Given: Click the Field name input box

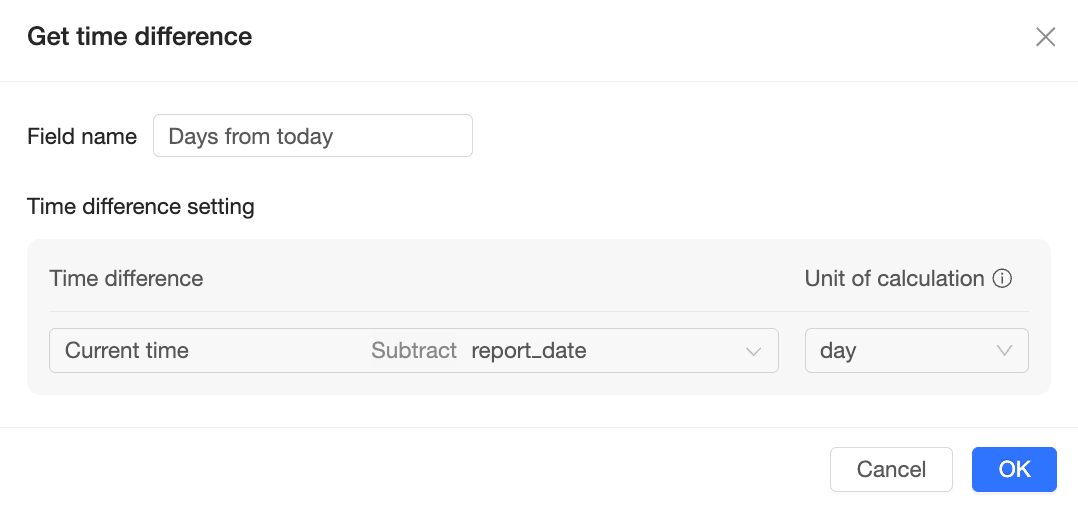Looking at the screenshot, I should click(x=312, y=136).
